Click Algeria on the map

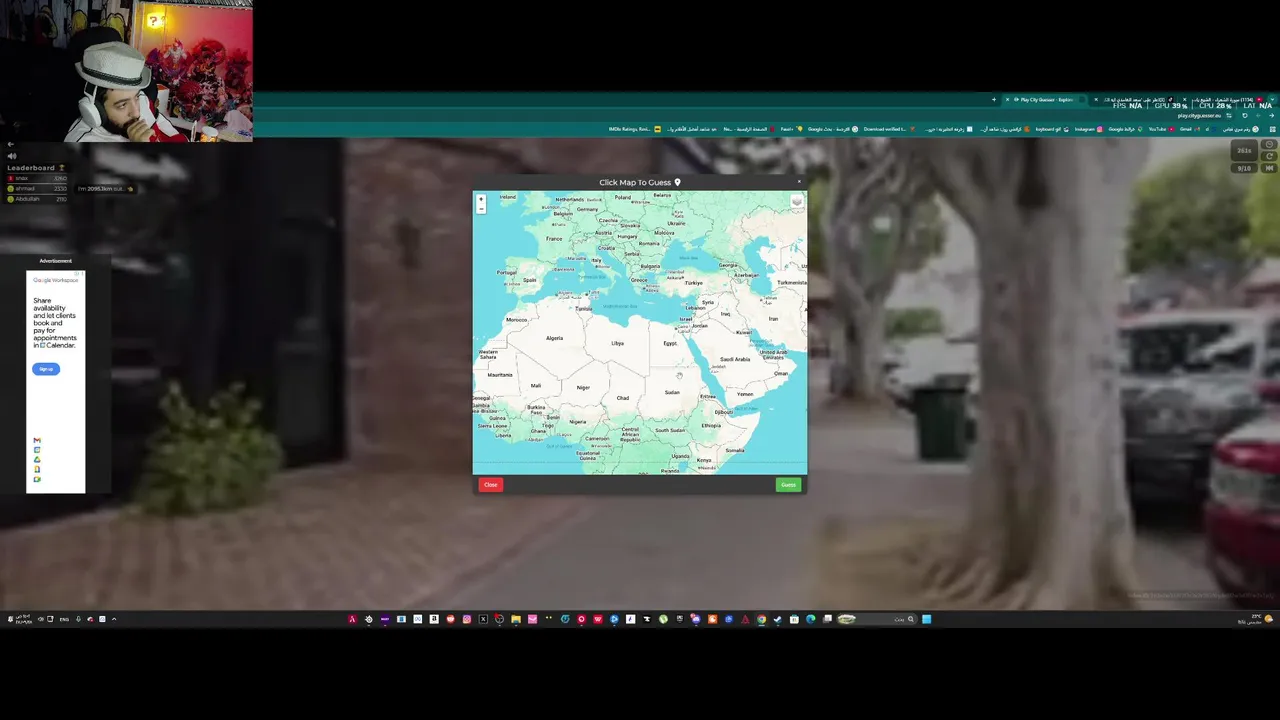[554, 338]
